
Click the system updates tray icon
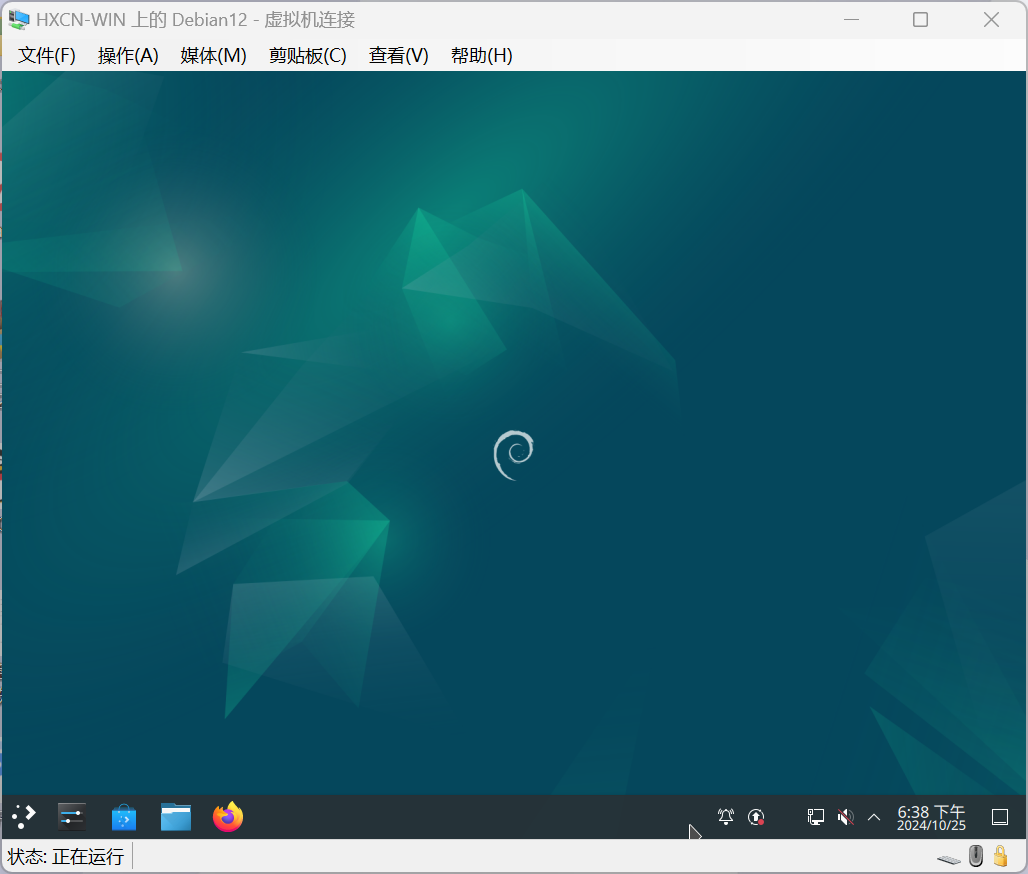pyautogui.click(x=756, y=817)
